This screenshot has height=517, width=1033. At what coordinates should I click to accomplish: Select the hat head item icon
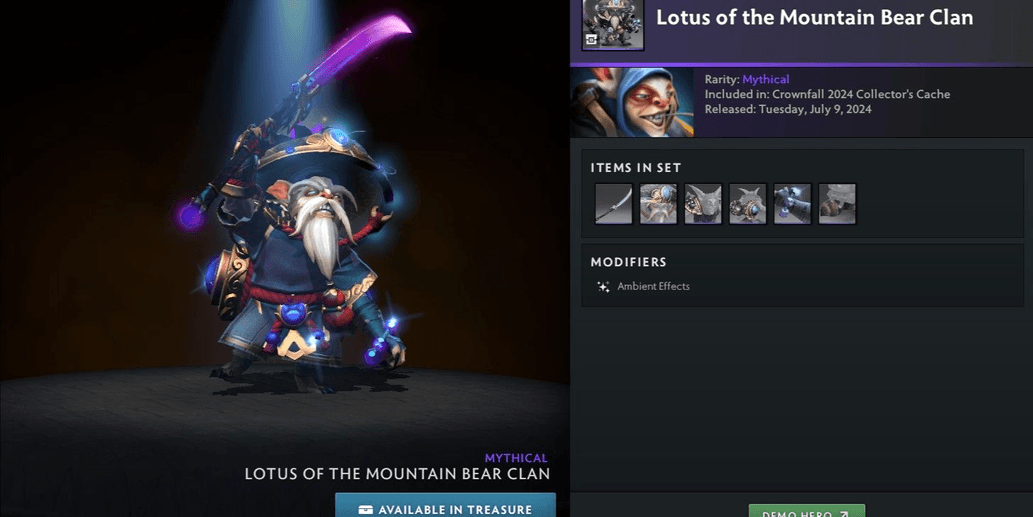point(658,204)
